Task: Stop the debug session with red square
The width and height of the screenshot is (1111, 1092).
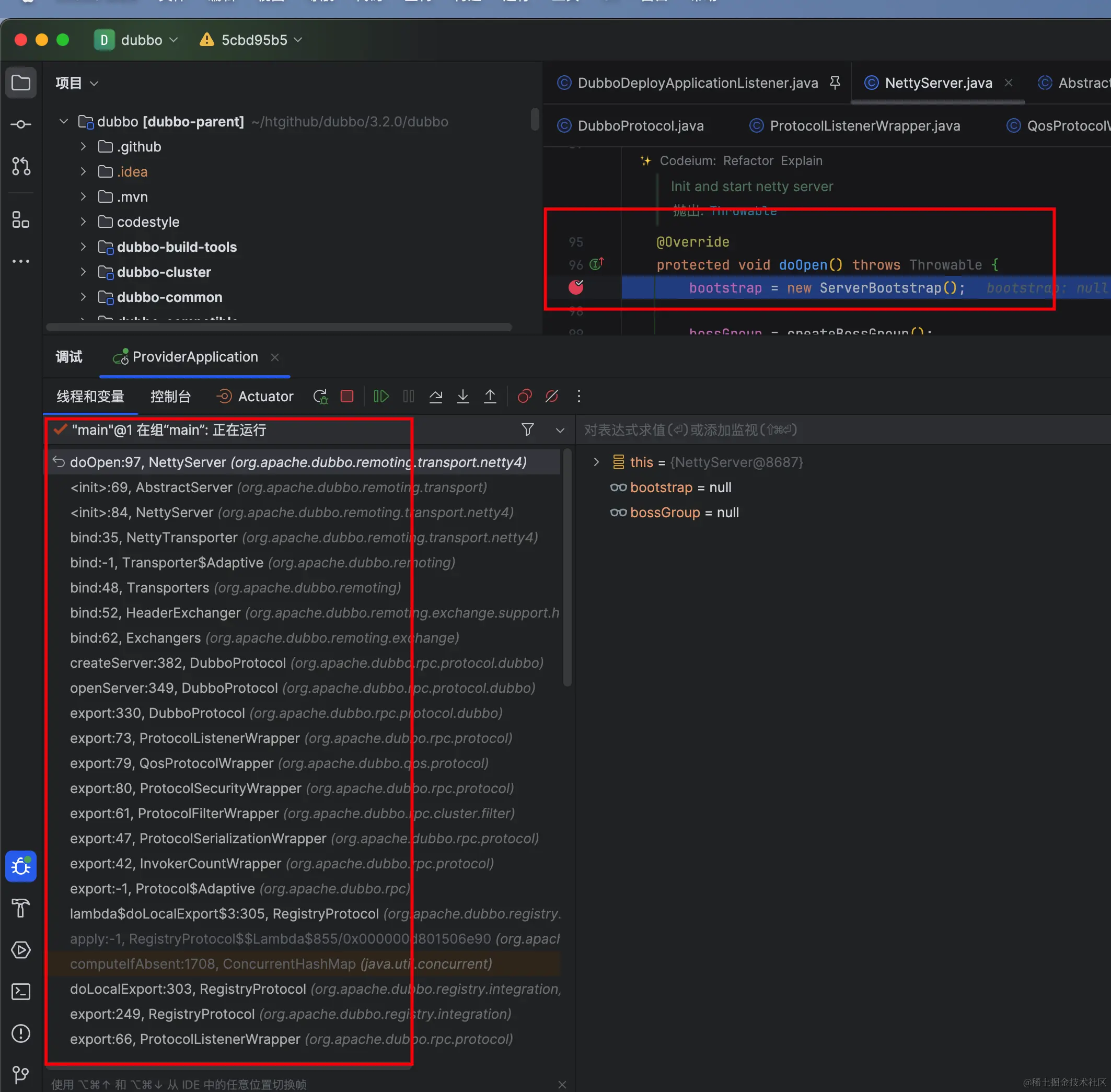Action: tap(347, 397)
